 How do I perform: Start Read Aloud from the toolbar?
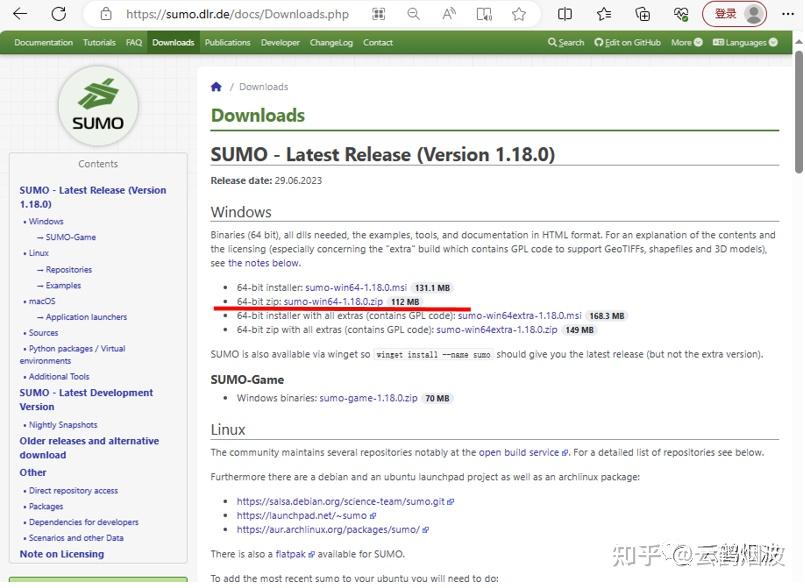[x=450, y=14]
